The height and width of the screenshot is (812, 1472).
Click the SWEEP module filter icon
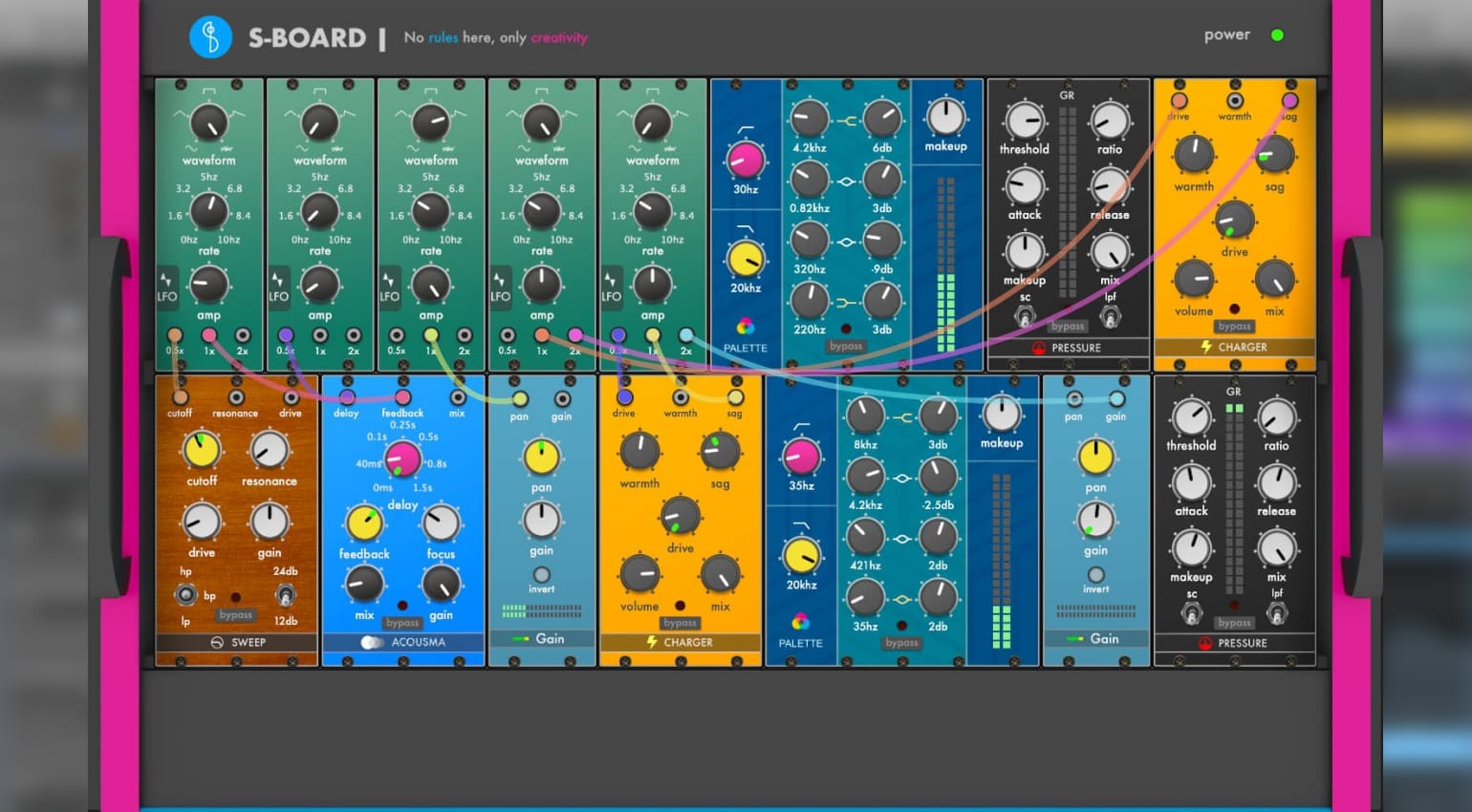tap(217, 643)
